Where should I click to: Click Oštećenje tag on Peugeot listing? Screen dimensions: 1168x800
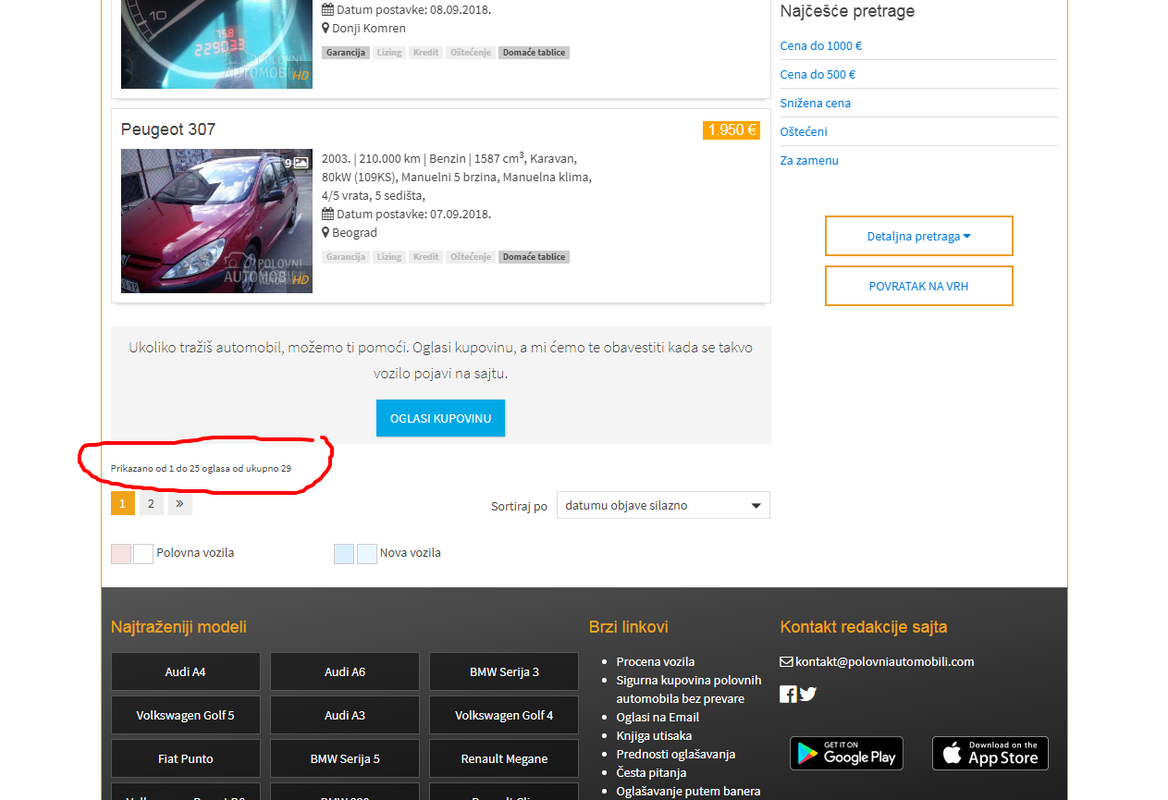pyautogui.click(x=471, y=257)
